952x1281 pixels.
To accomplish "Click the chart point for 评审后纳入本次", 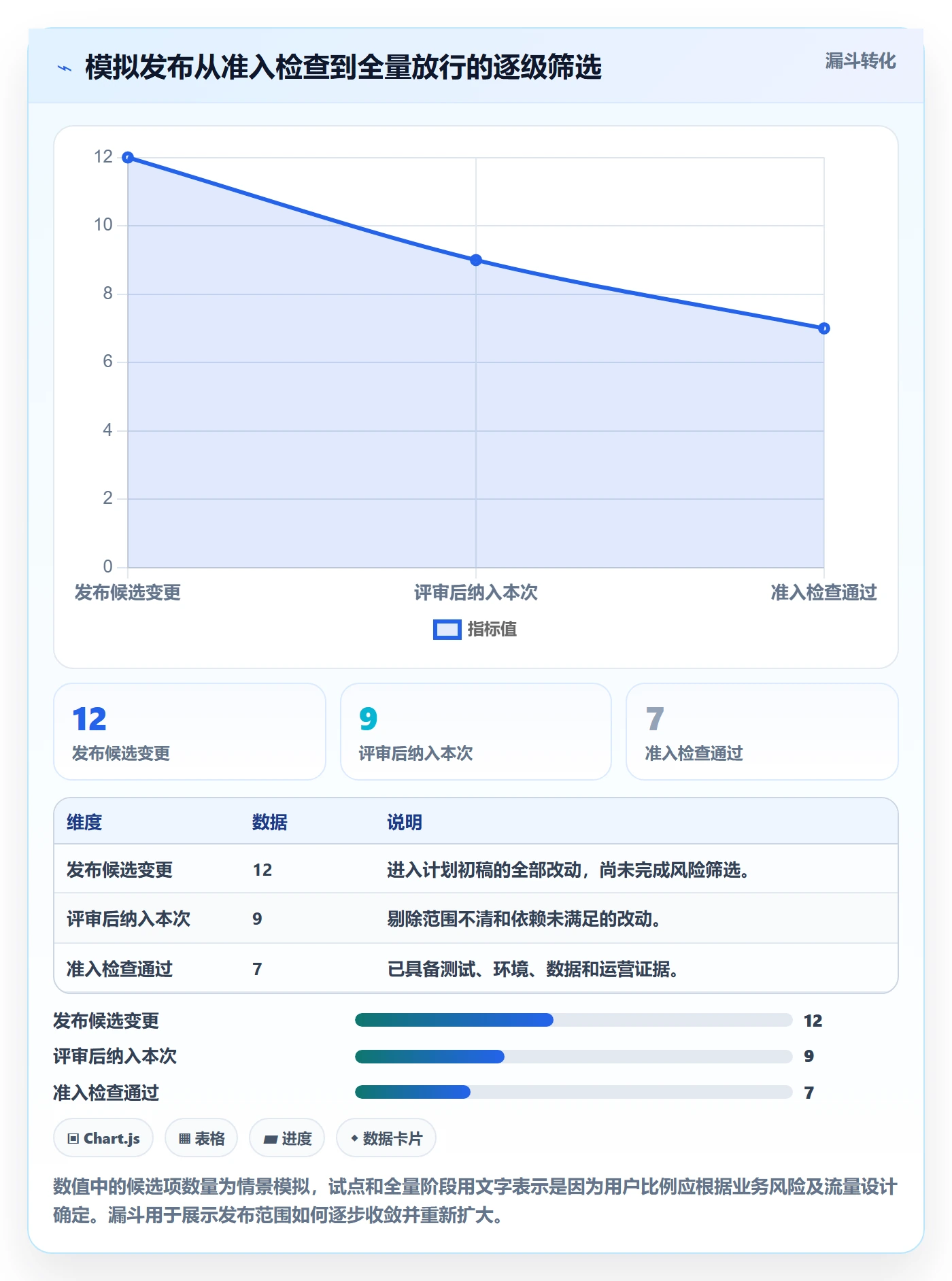I will tap(476, 260).
